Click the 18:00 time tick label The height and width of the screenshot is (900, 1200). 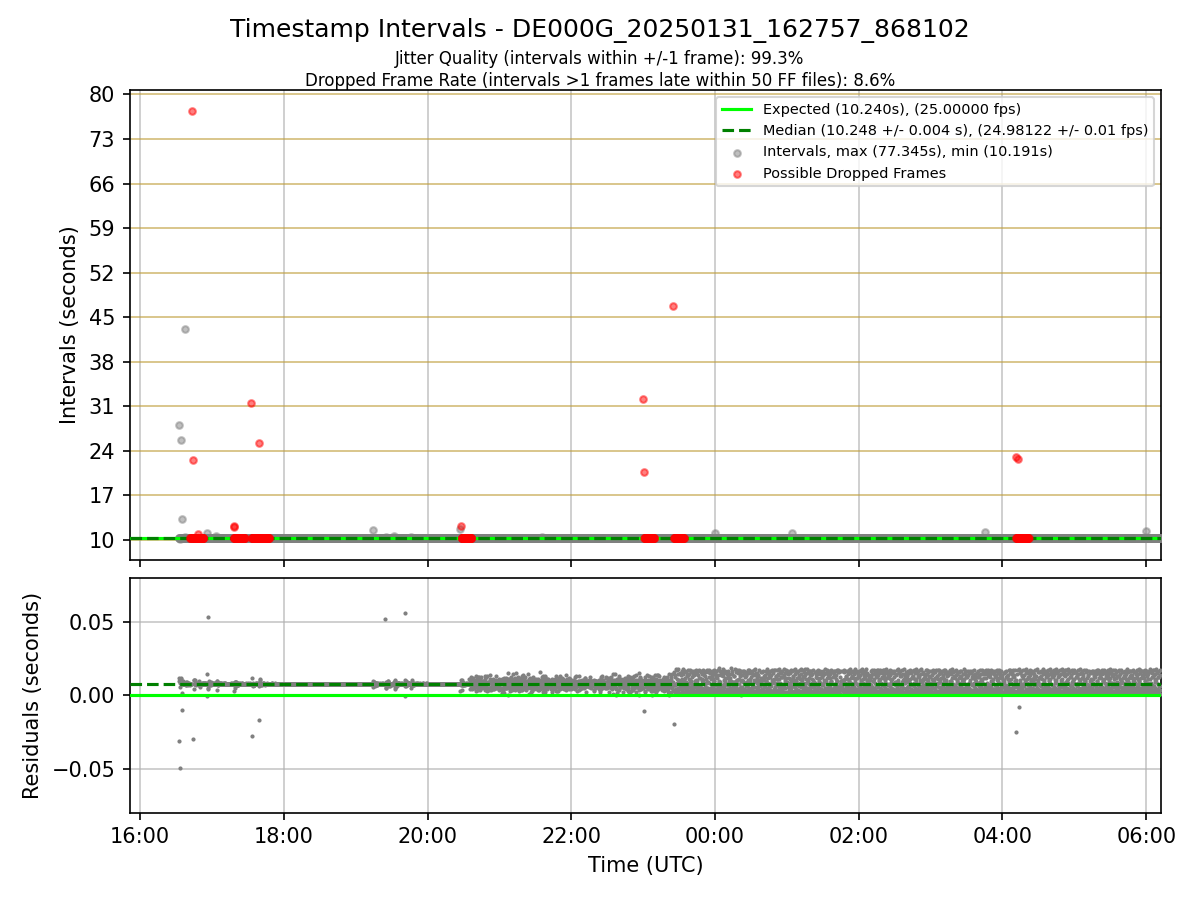284,834
